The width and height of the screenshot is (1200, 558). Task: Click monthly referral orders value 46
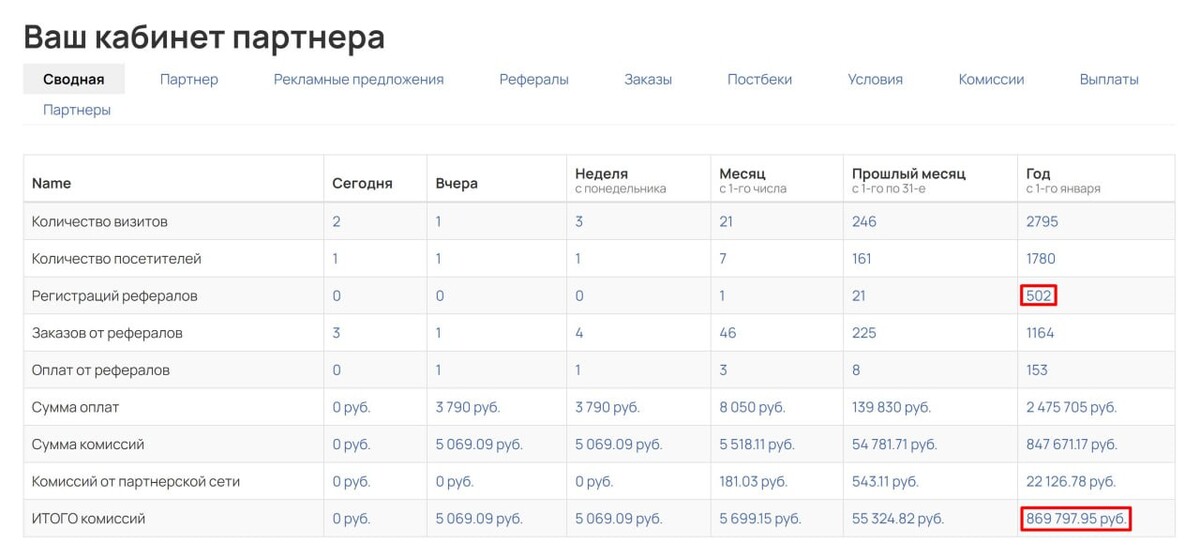(x=728, y=332)
